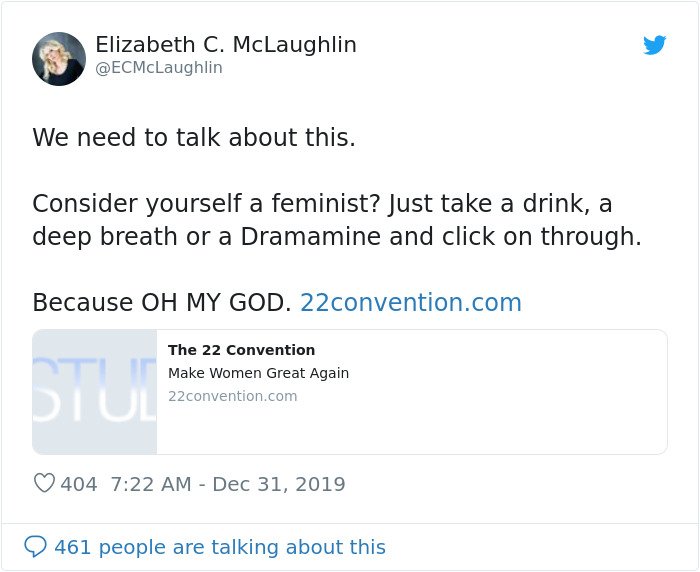Open the blue 22convention.com link in the tweet text

pyautogui.click(x=410, y=303)
